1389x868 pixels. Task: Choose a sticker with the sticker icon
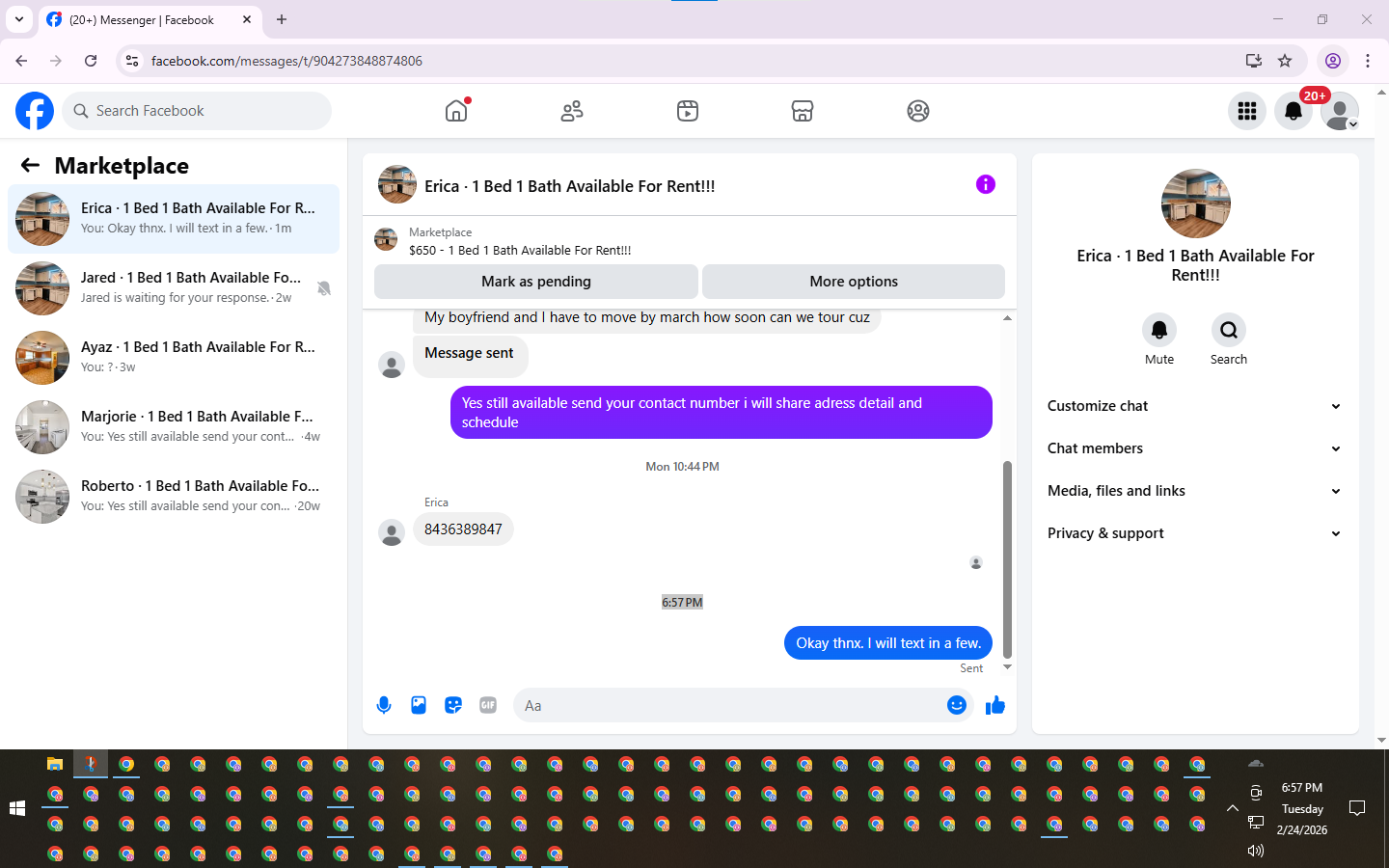453,705
